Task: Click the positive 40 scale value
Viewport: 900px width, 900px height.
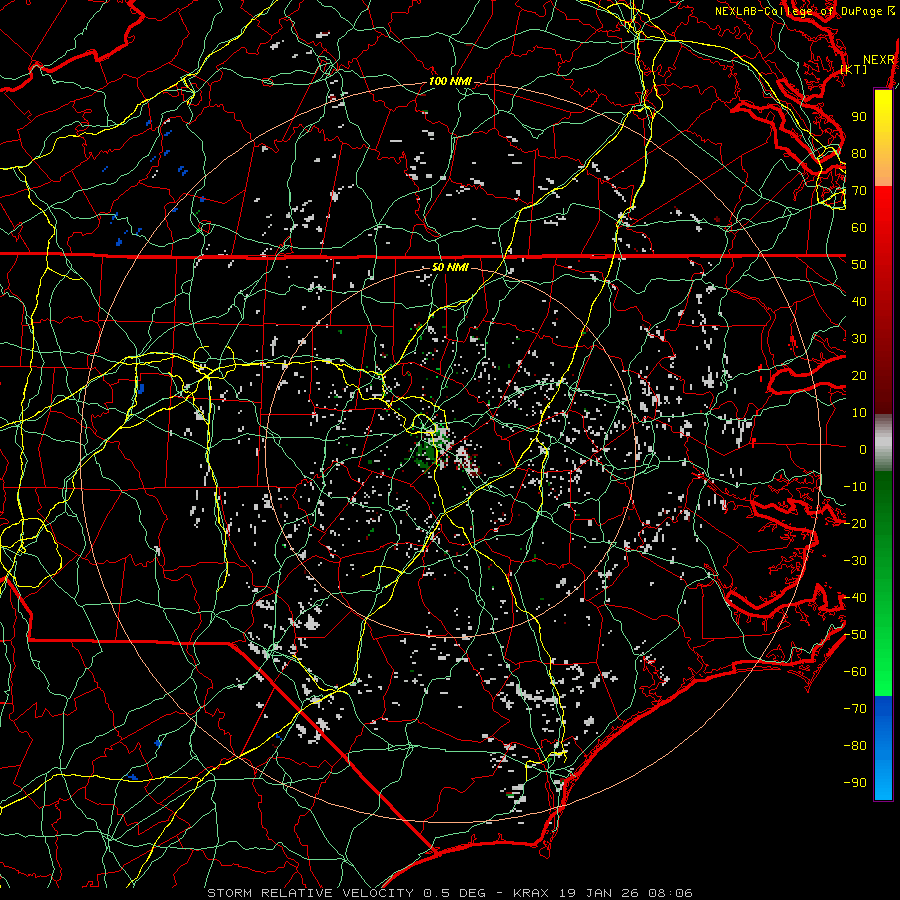Action: (x=859, y=302)
